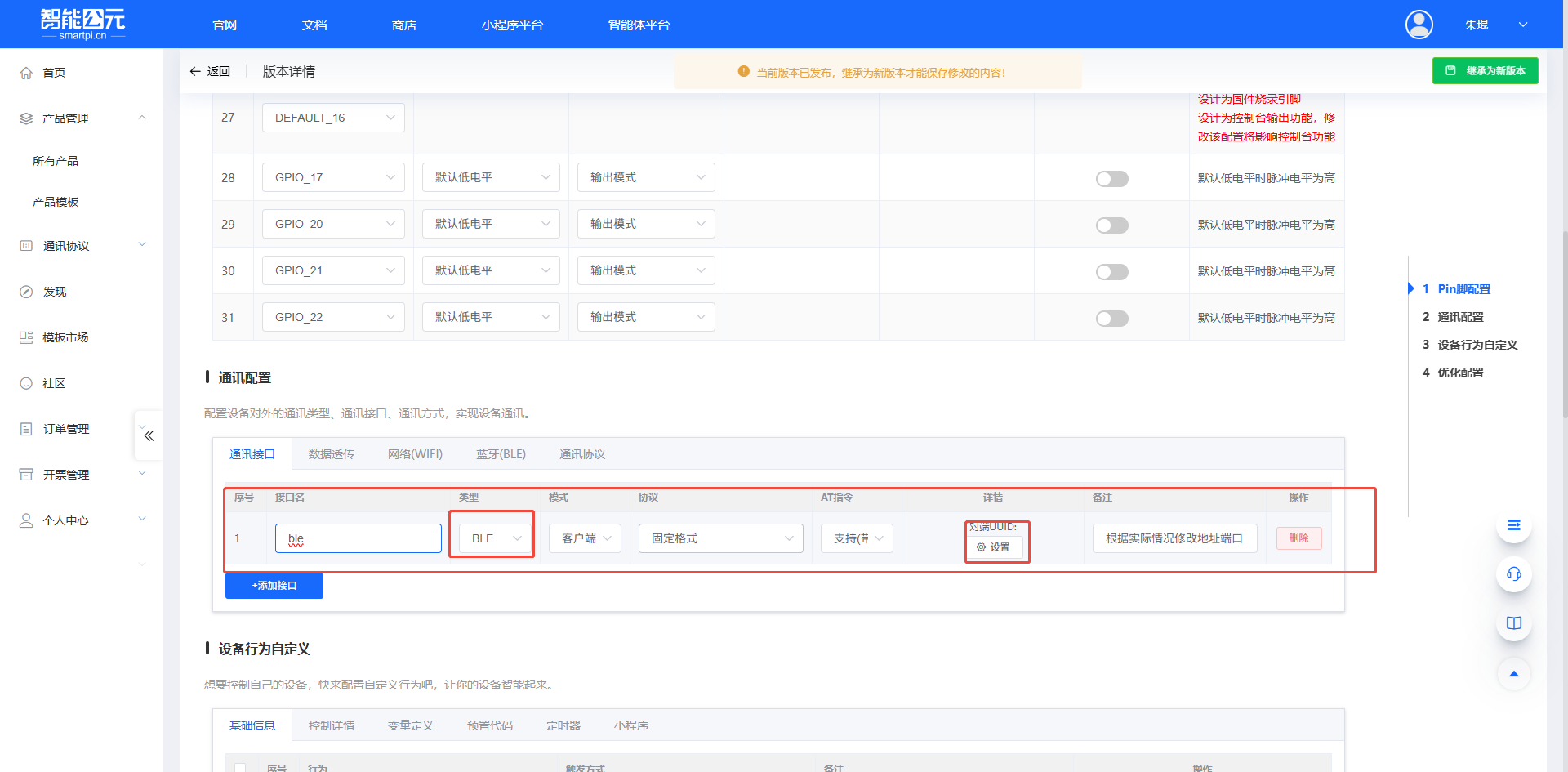Image resolution: width=1568 pixels, height=772 pixels.
Task: Click the user avatar icon
Action: tap(1419, 25)
